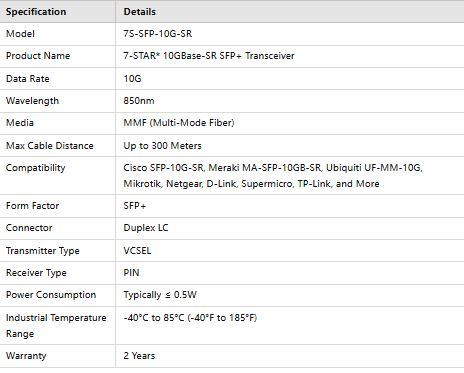Select the Up to 300 Meters value
The image size is (464, 373).
(x=162, y=146)
